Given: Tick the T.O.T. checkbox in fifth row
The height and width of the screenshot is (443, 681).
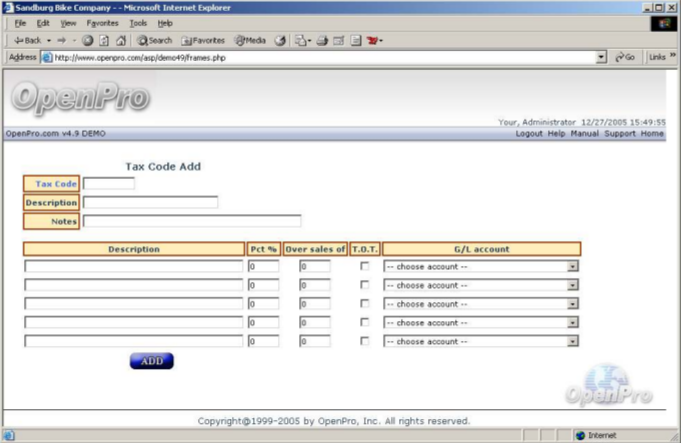Looking at the screenshot, I should pyautogui.click(x=365, y=341).
